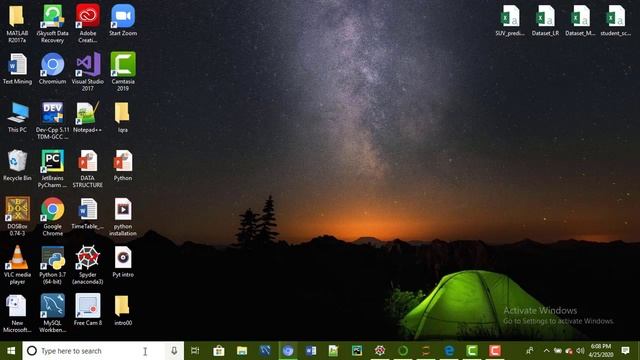
Task: Select Python 3.7 (64-bit) shortcut
Action: tap(52, 258)
